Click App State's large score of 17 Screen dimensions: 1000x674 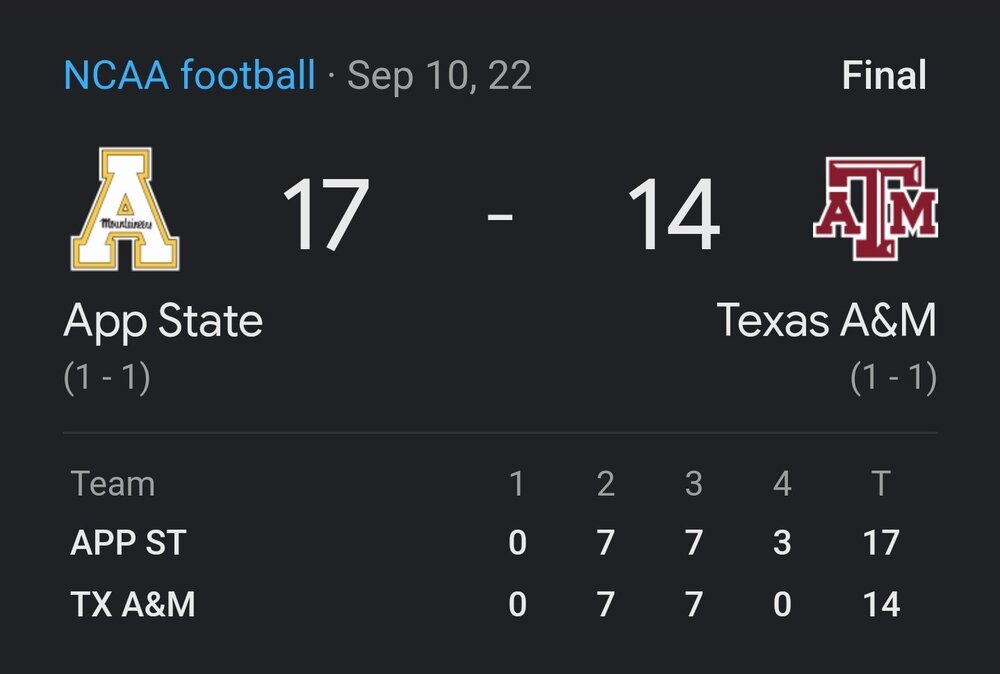tap(325, 215)
